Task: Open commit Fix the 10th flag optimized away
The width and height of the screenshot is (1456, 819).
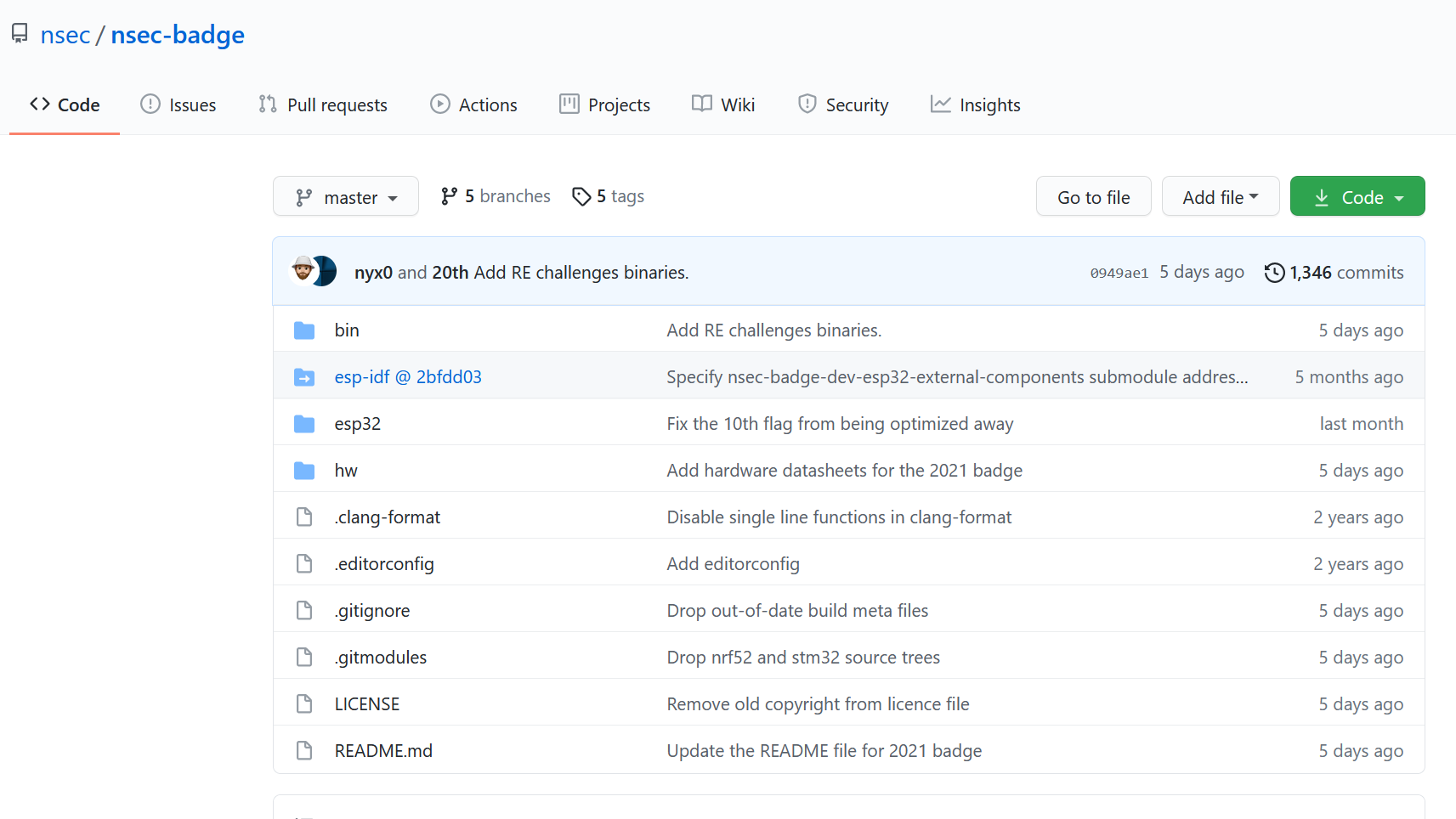Action: tap(840, 424)
